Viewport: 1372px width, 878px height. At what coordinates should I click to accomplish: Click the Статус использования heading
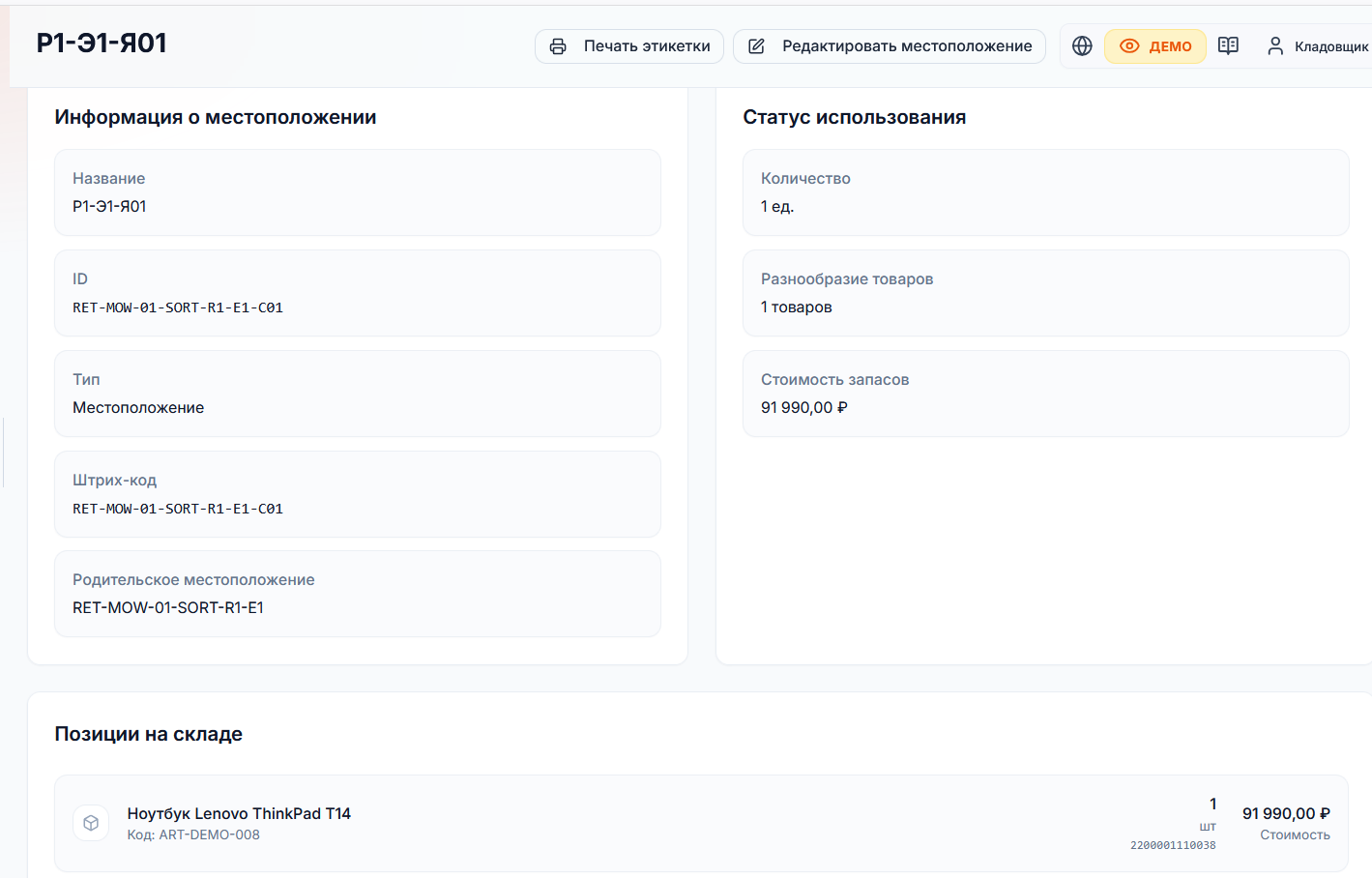(855, 117)
